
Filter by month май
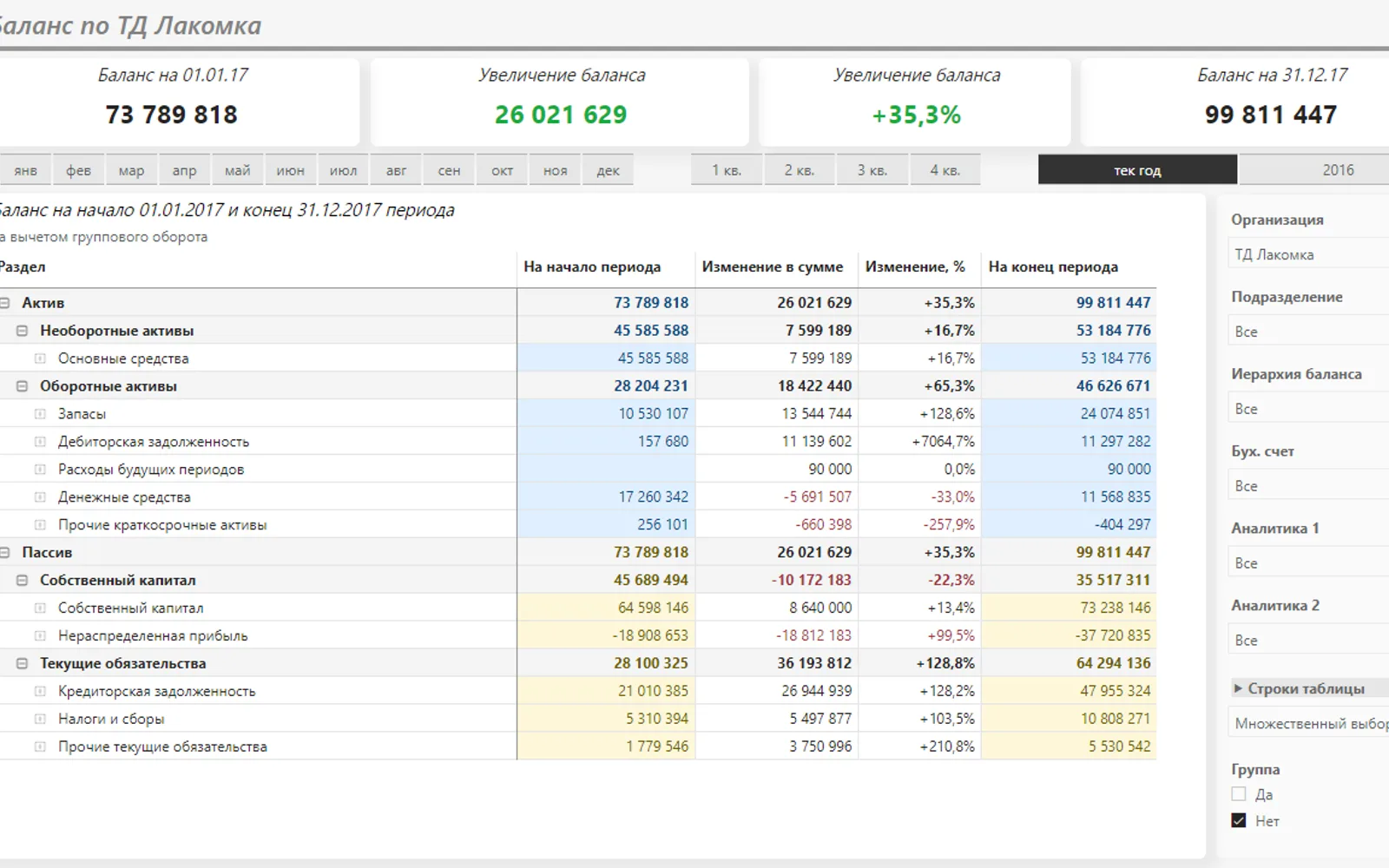[x=237, y=170]
